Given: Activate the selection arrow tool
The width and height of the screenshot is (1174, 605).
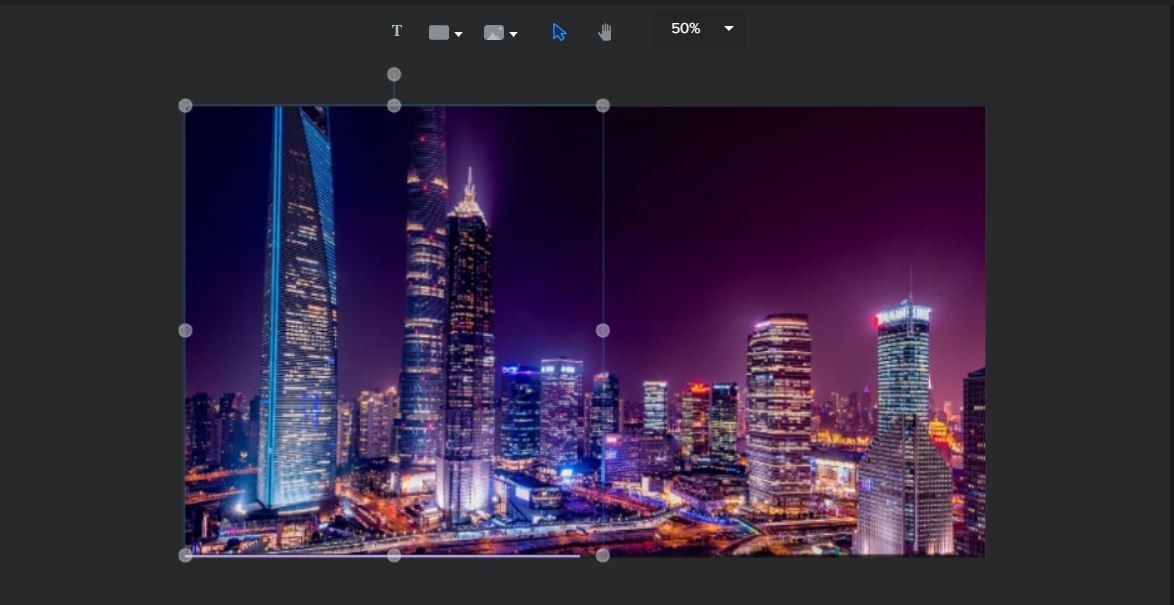Looking at the screenshot, I should pos(559,32).
